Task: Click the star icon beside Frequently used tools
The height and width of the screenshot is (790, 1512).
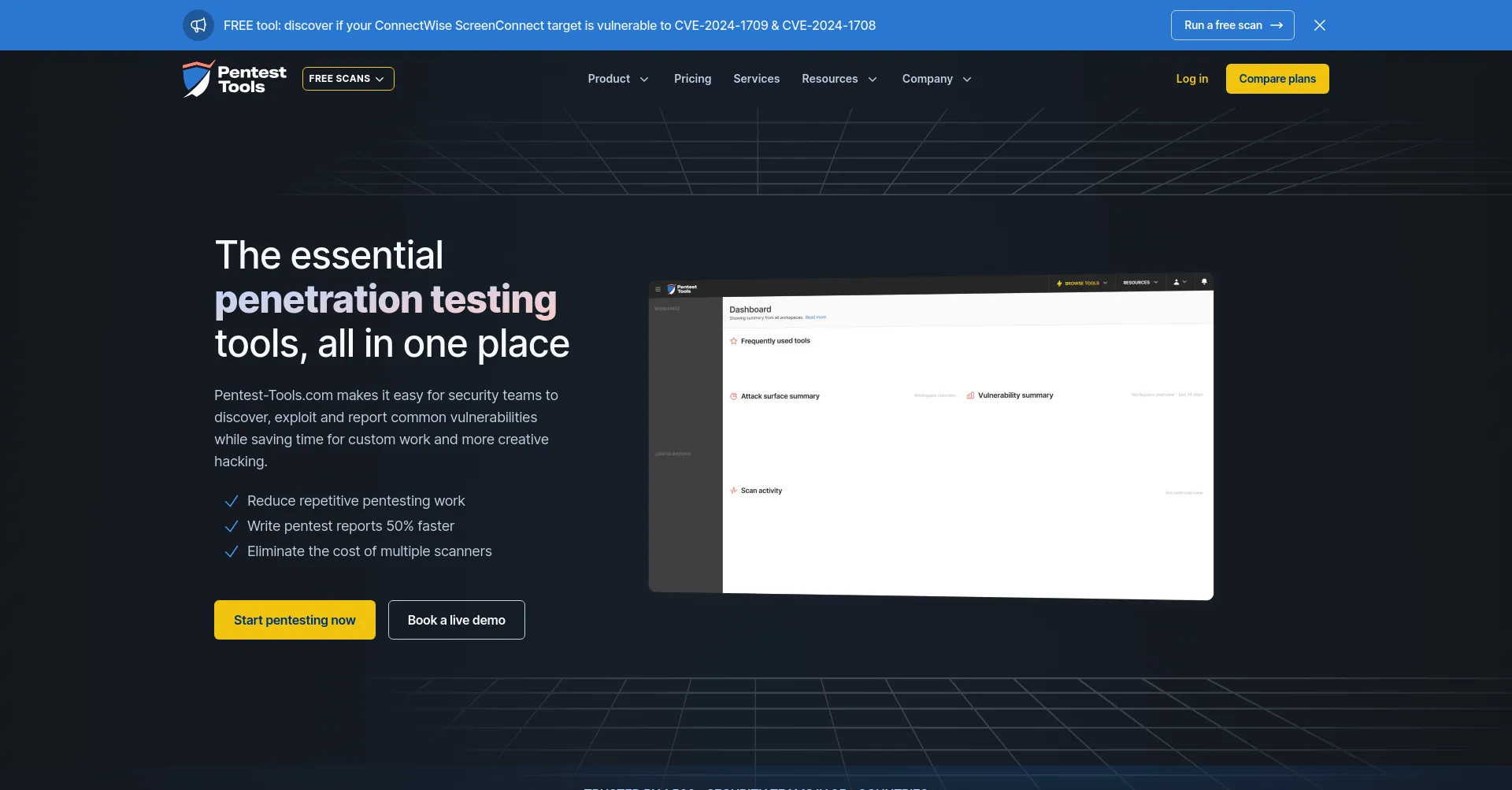Action: coord(734,341)
